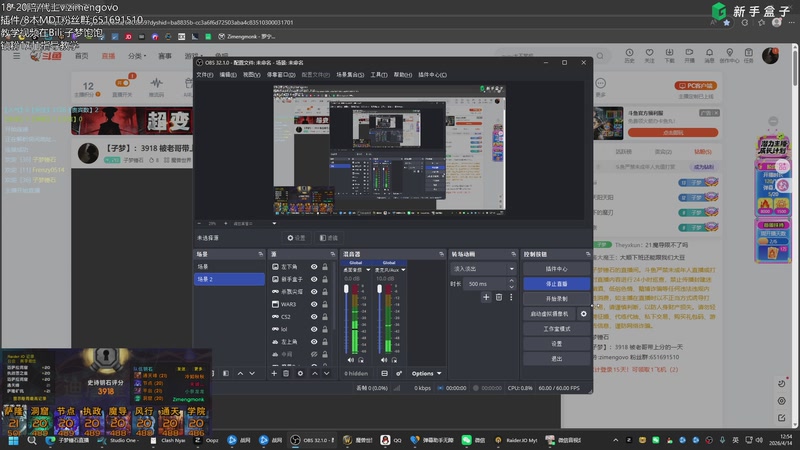Viewport: 800px width, 450px height.
Task: Open scene filters icon in Scenes toolbar
Action: 226,373
